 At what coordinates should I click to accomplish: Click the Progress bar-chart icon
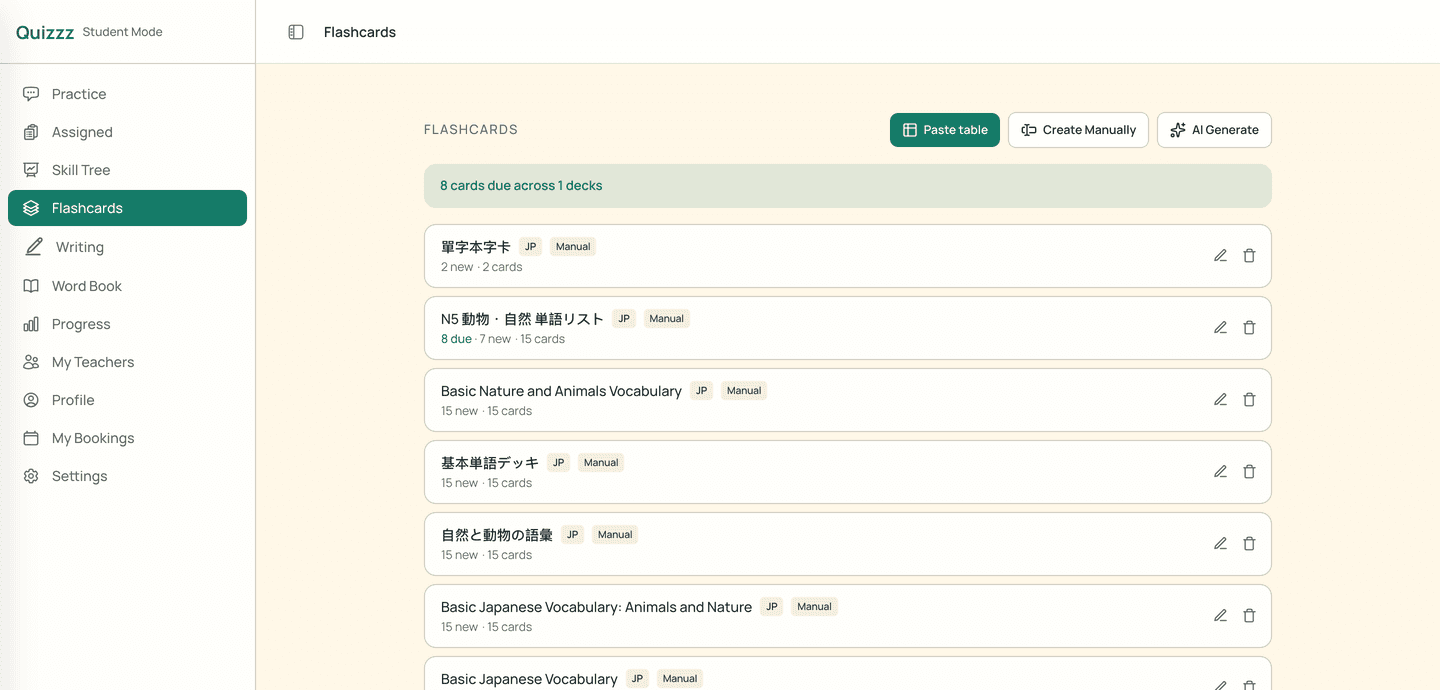tap(31, 324)
